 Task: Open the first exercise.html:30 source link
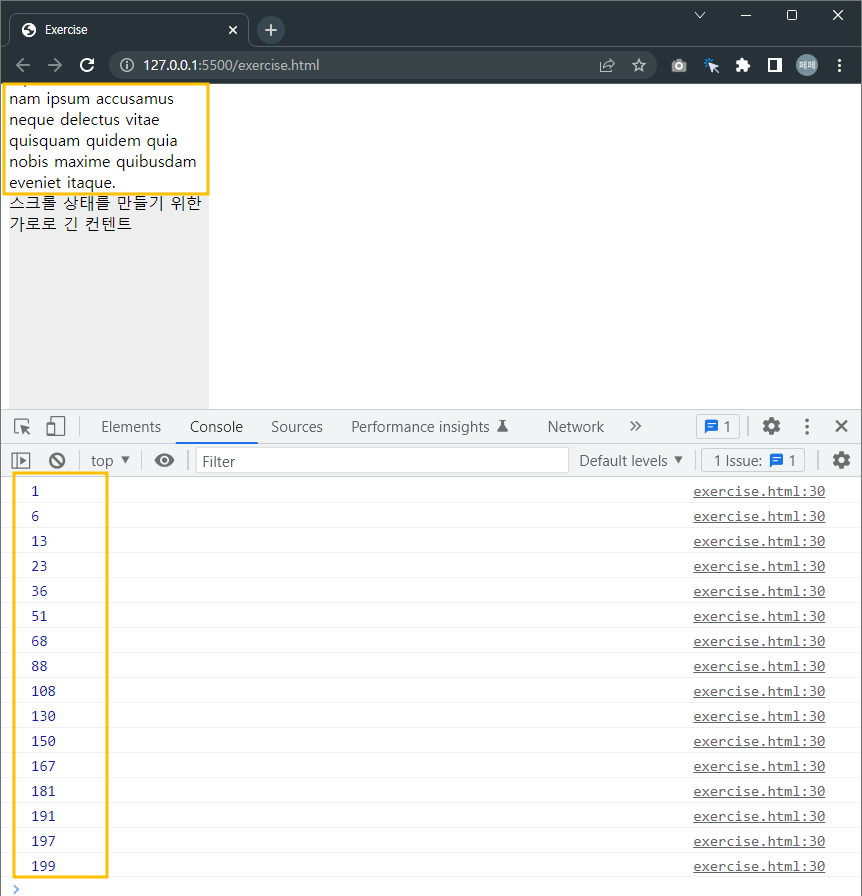tap(758, 491)
